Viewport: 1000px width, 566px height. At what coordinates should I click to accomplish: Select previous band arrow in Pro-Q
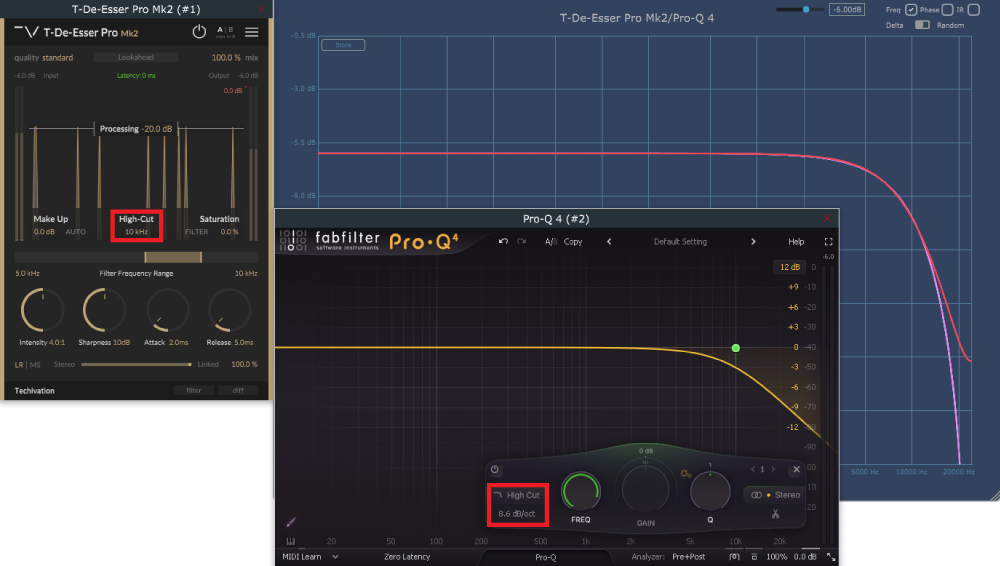coord(753,470)
